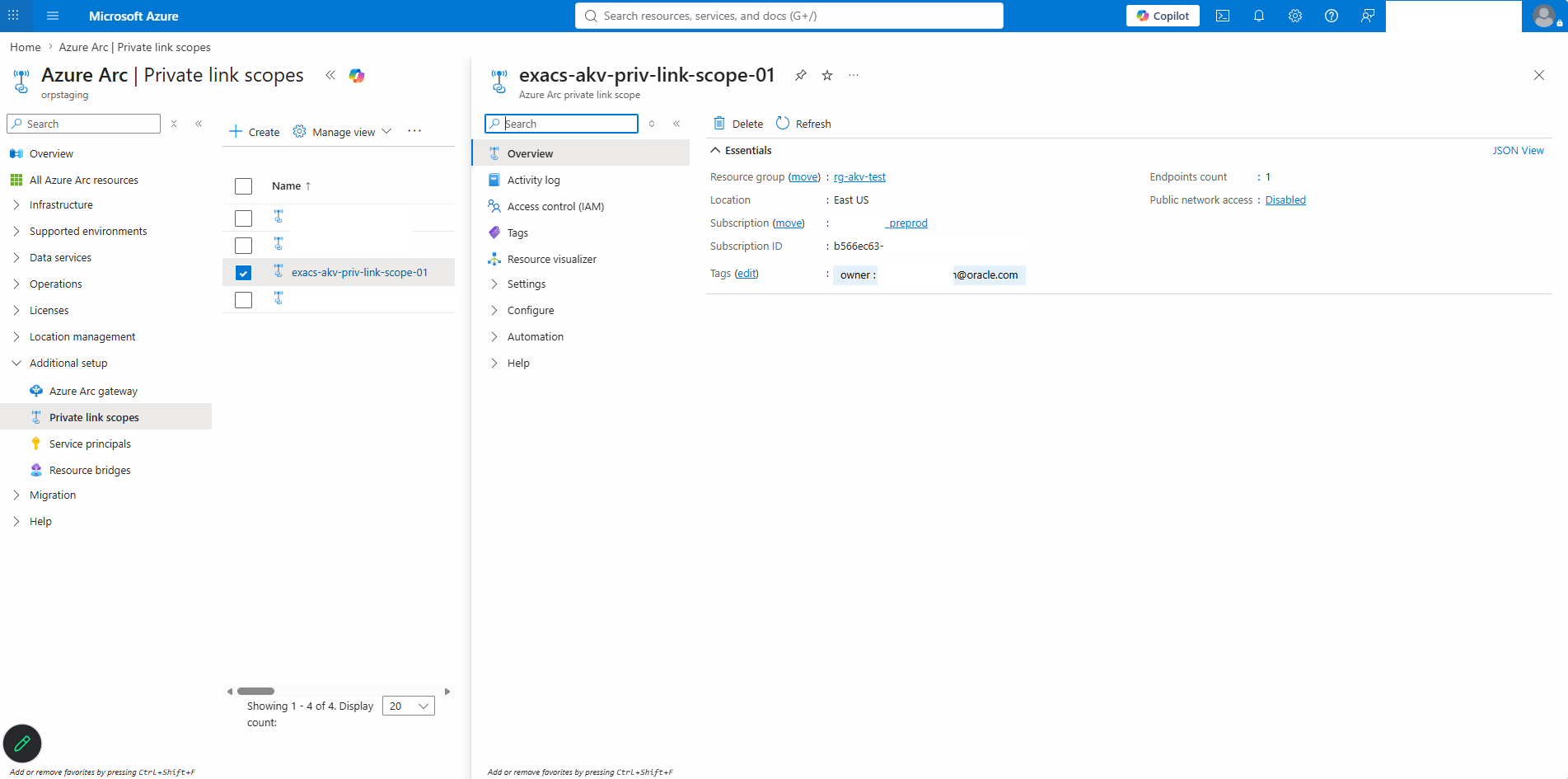Collapse the Essentials section

pos(741,151)
